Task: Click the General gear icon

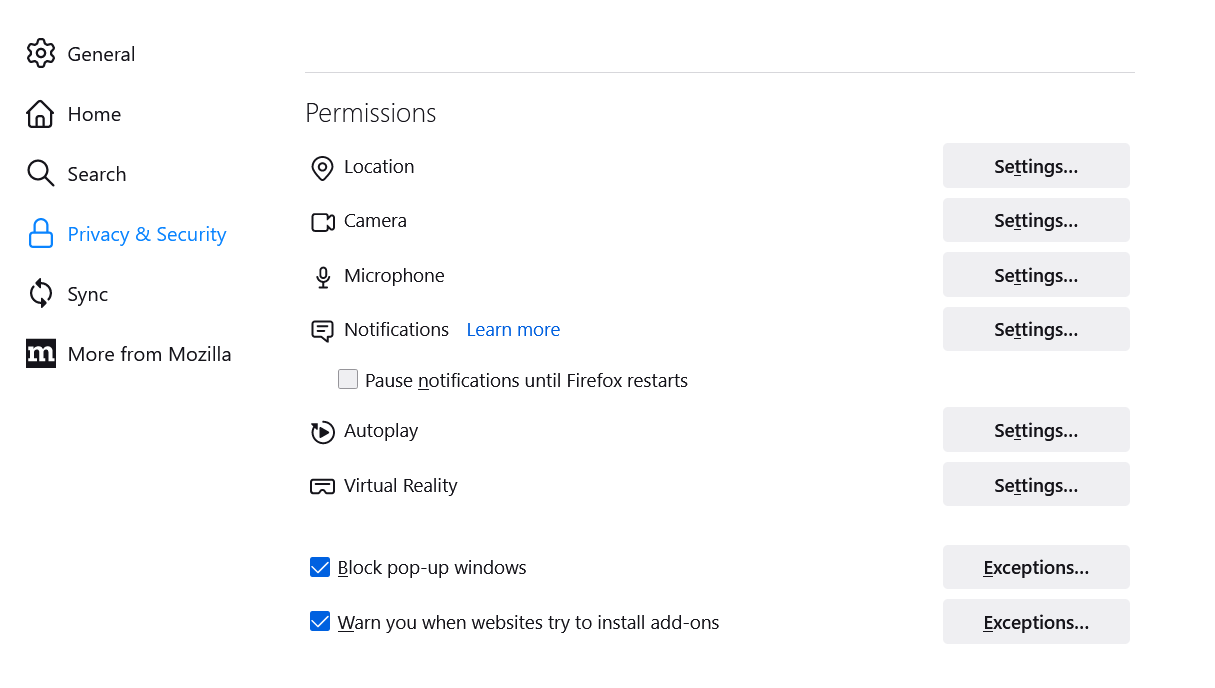Action: tap(41, 54)
